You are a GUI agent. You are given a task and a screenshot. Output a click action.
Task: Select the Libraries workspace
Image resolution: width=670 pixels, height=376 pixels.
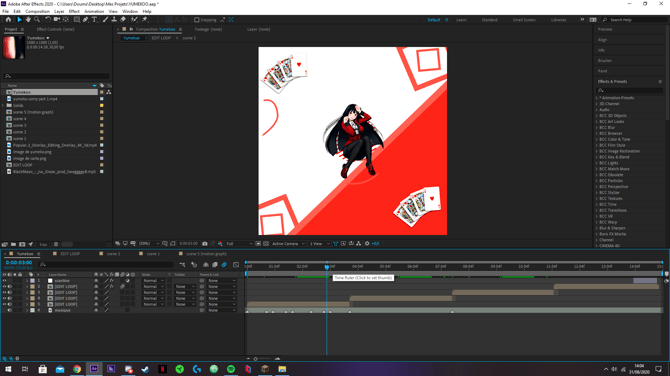coord(558,20)
